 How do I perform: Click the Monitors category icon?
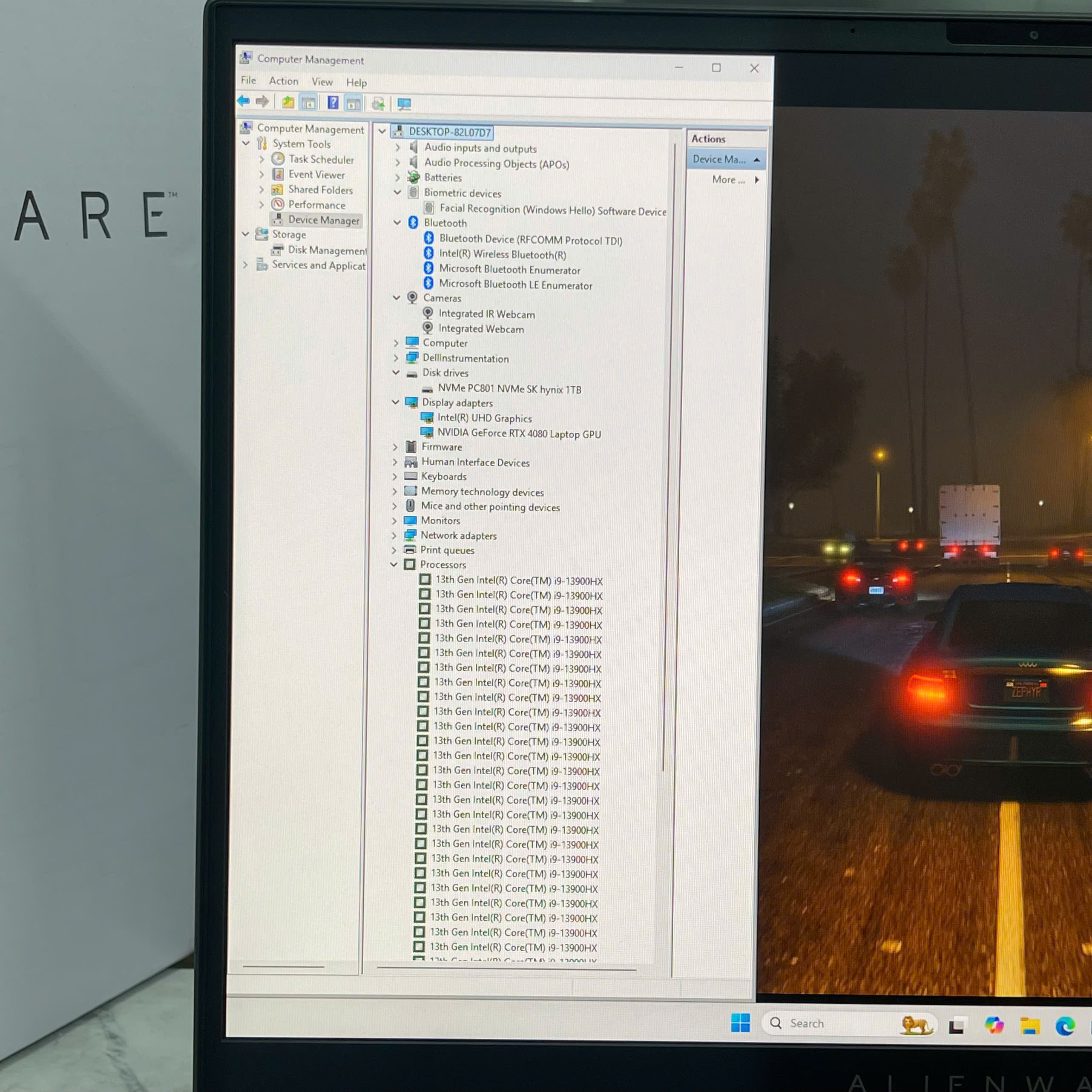click(x=410, y=520)
